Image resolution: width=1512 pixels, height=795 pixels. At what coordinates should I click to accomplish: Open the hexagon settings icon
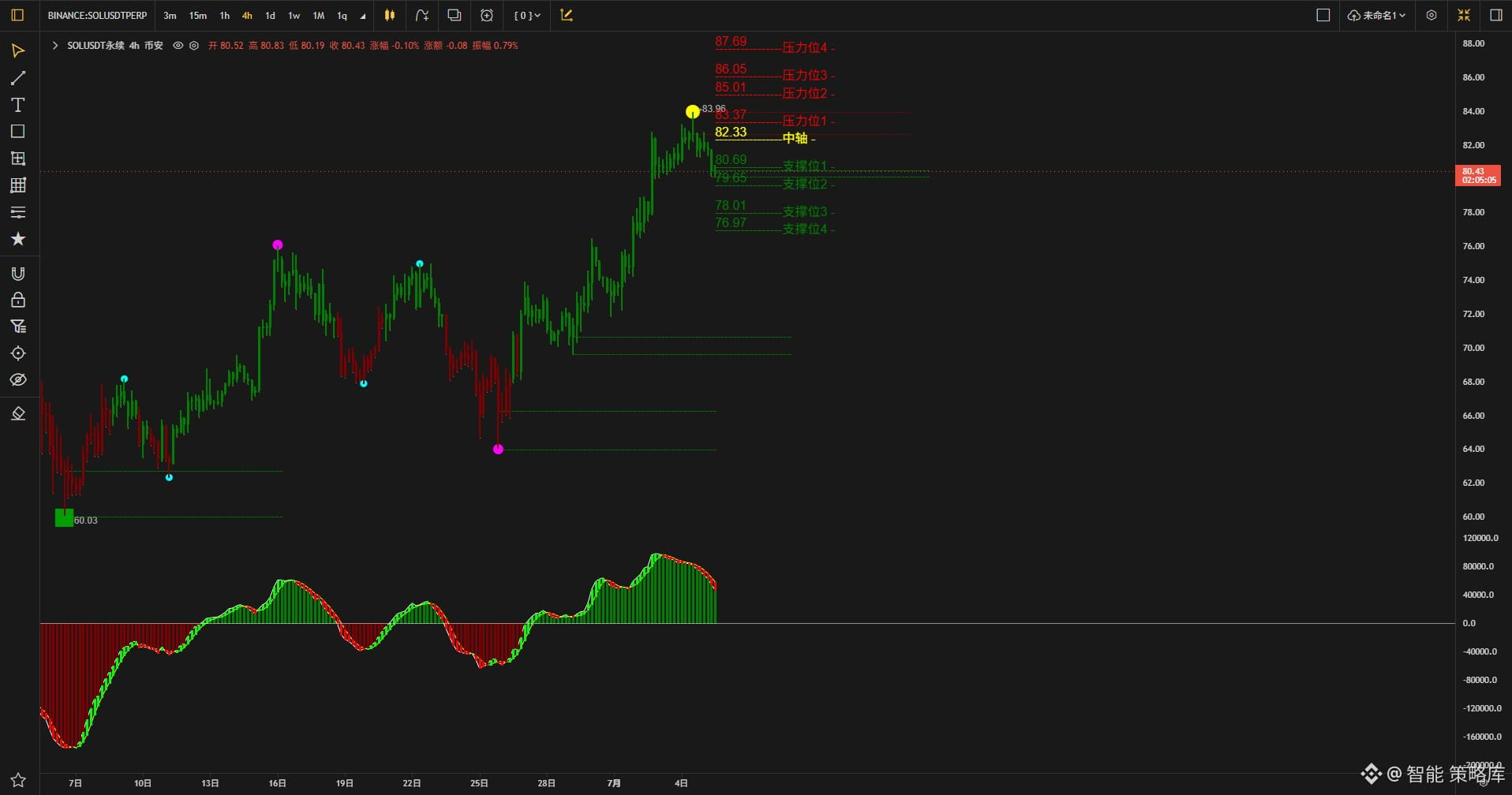1432,15
